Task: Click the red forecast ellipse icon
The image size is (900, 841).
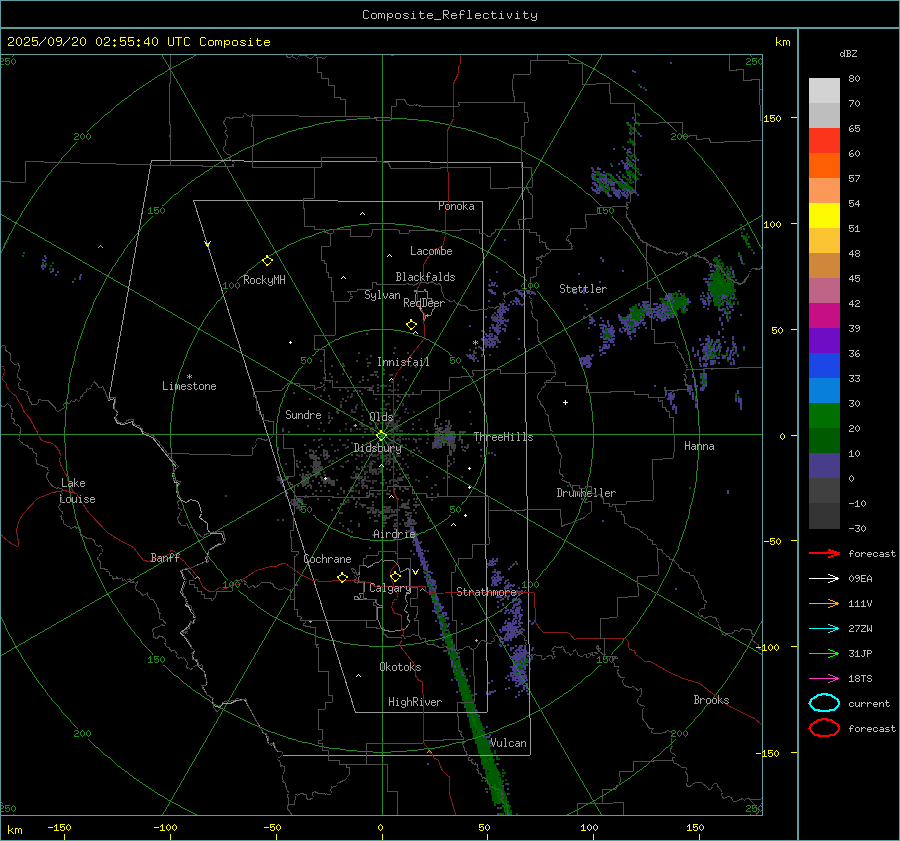Action: pos(824,728)
